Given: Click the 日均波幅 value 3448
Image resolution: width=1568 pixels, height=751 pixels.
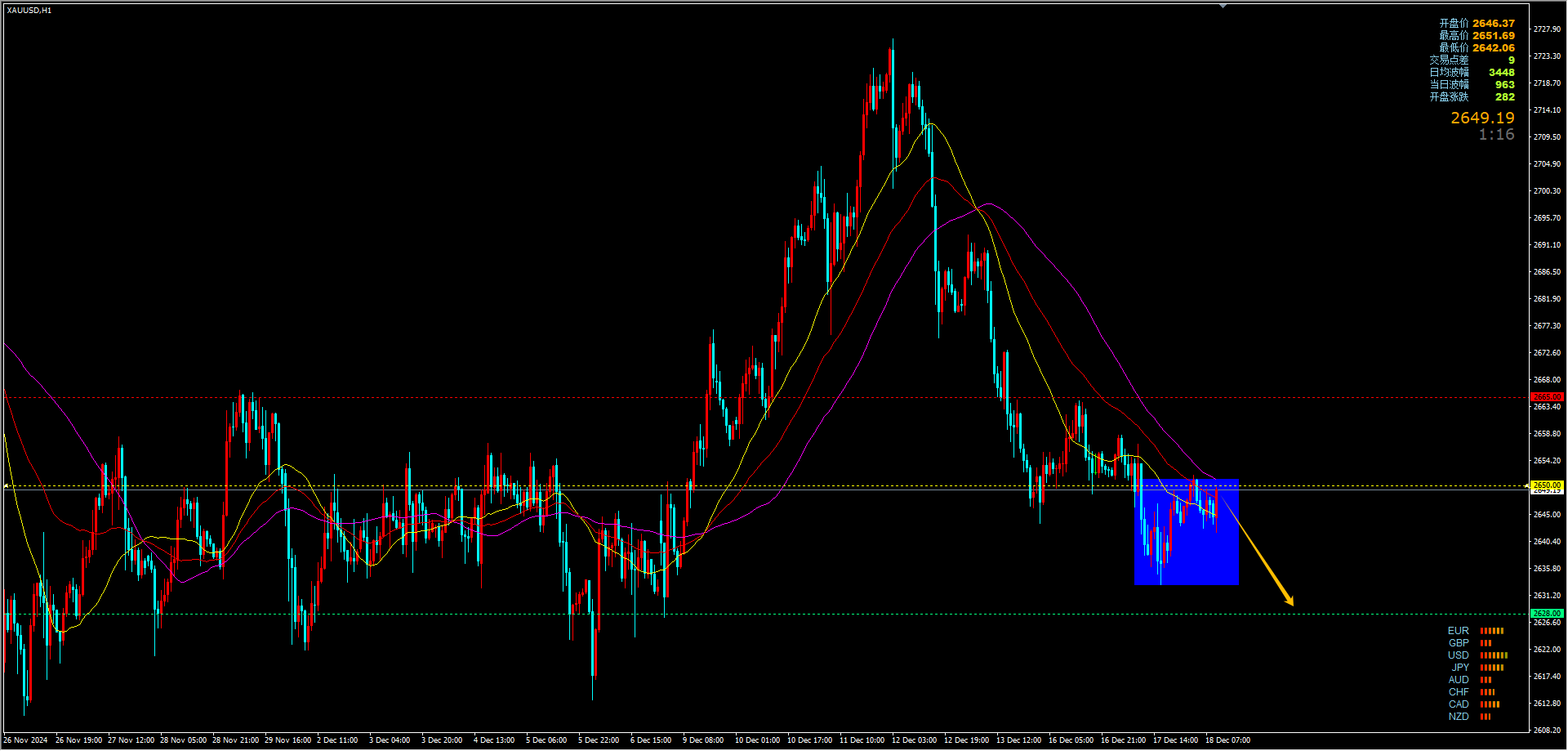Looking at the screenshot, I should (1501, 73).
